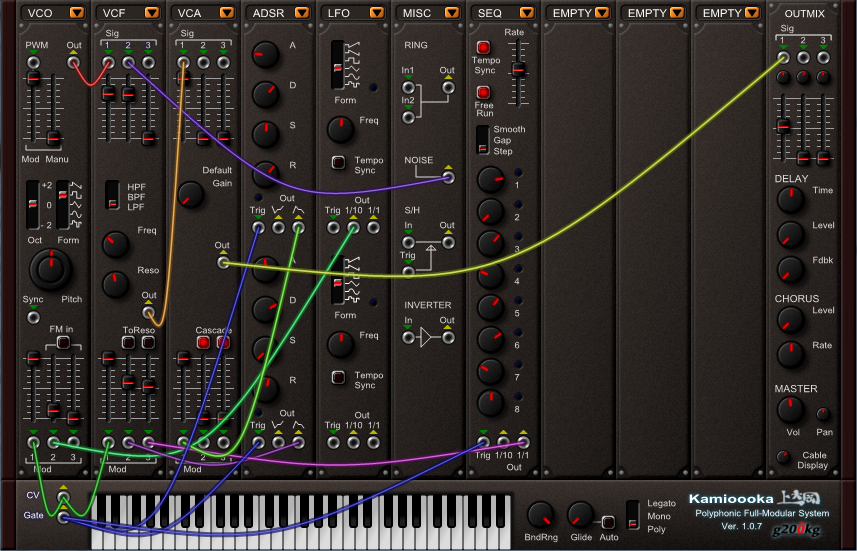Click the keyboard Gate output jack
Viewport: 857px width, 551px height.
(63, 516)
